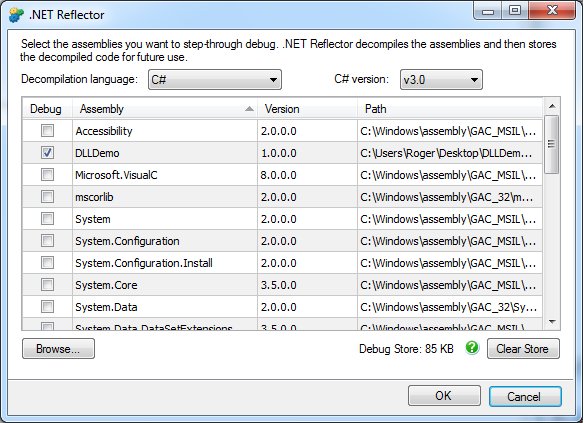Click the Debug Store: 85 KB label
Screen dimensions: 584x423
coord(406,349)
